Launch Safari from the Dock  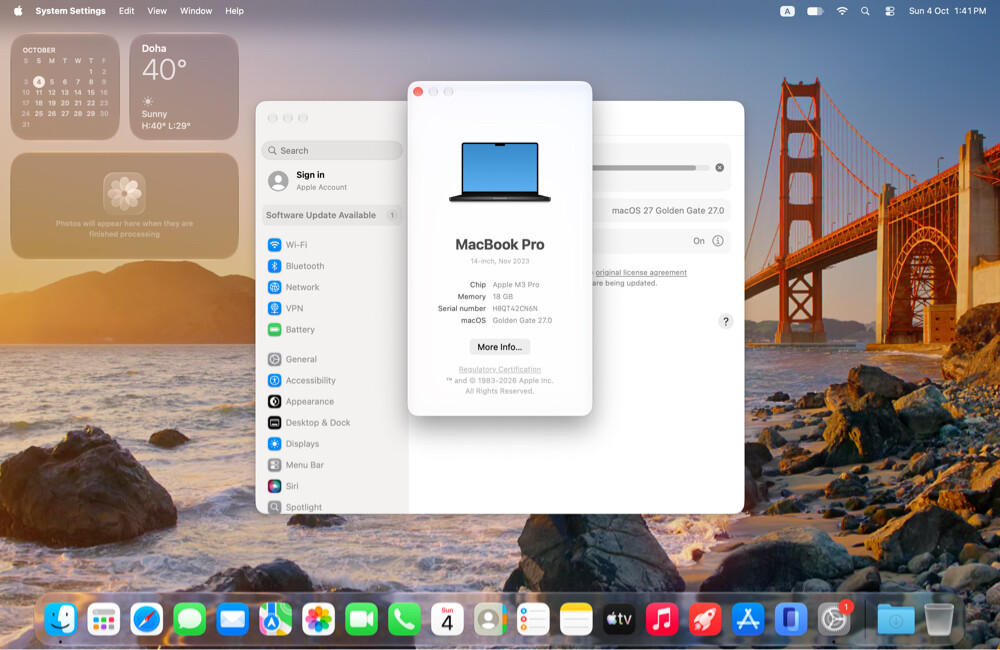pyautogui.click(x=147, y=619)
